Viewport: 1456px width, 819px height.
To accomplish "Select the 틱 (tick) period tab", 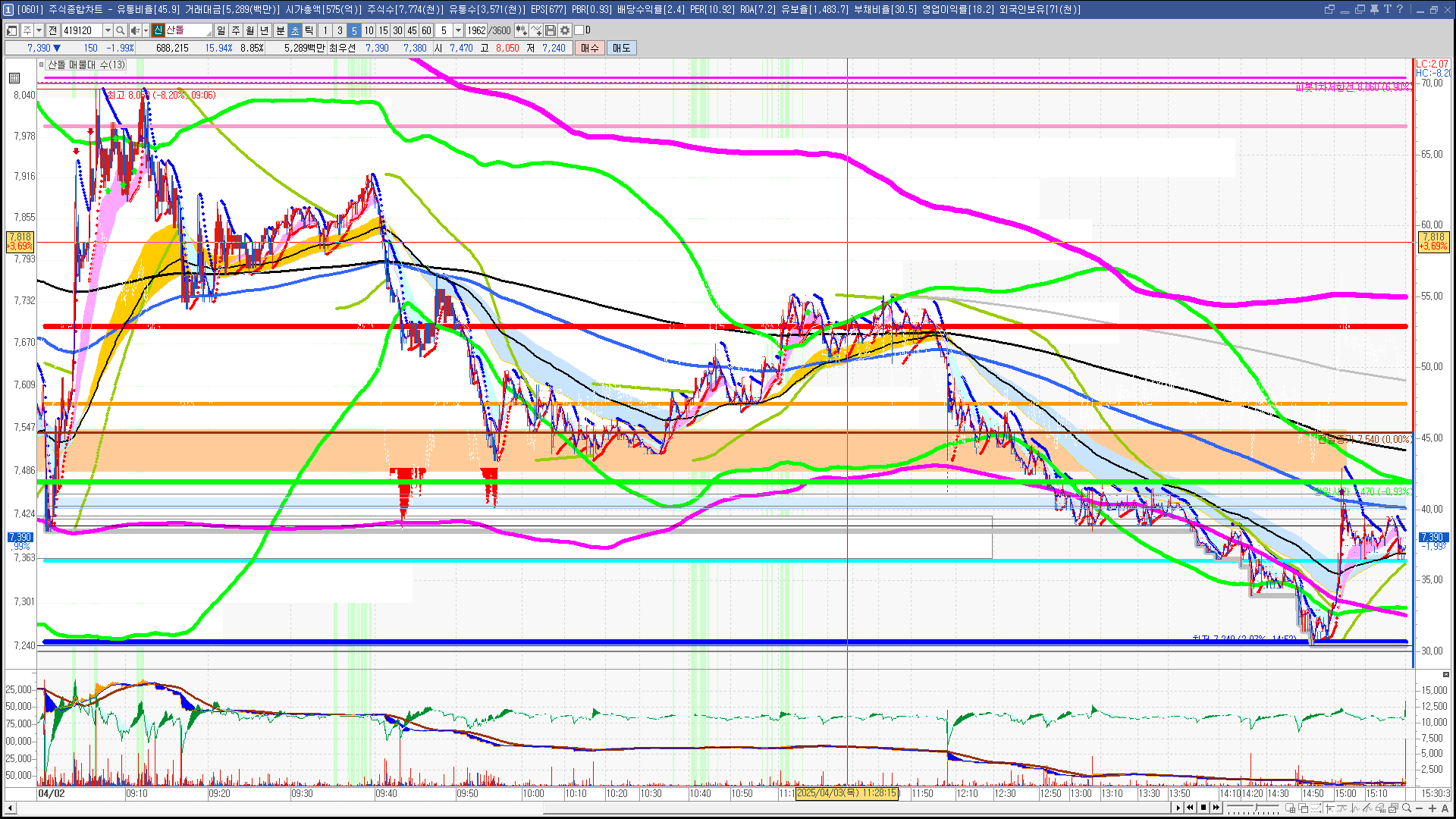I will (x=309, y=30).
